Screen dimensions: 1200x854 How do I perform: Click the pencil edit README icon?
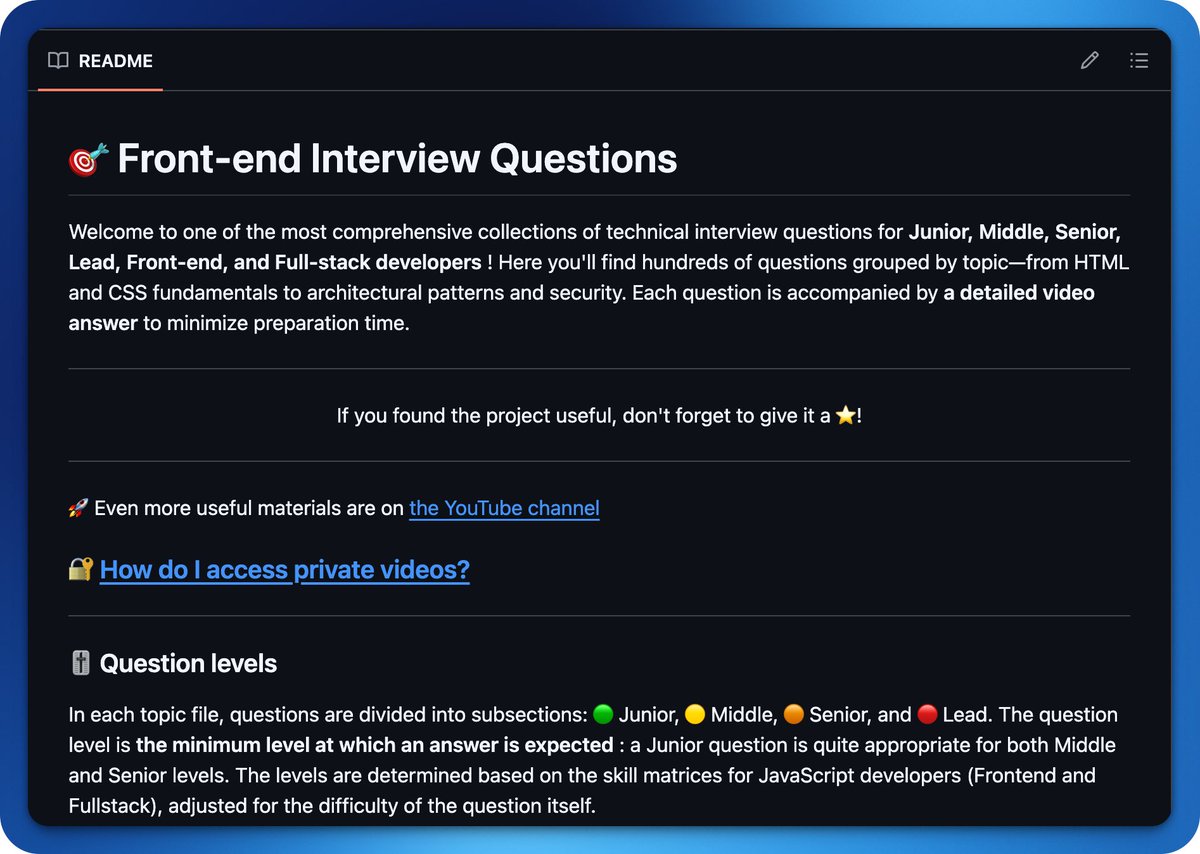1090,61
